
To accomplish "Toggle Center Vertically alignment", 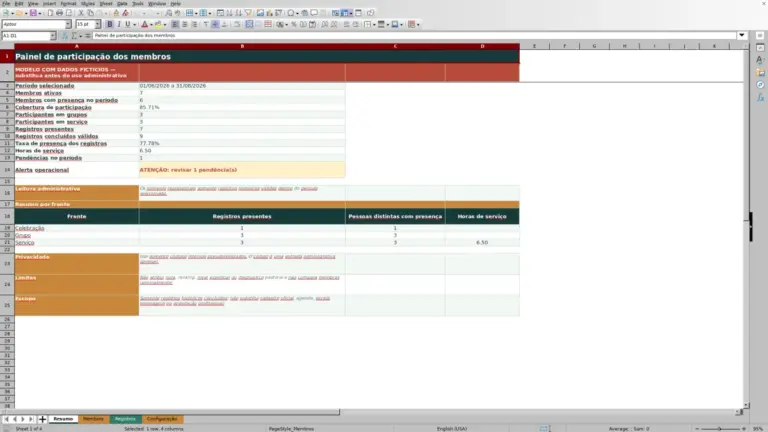I will click(216, 24).
